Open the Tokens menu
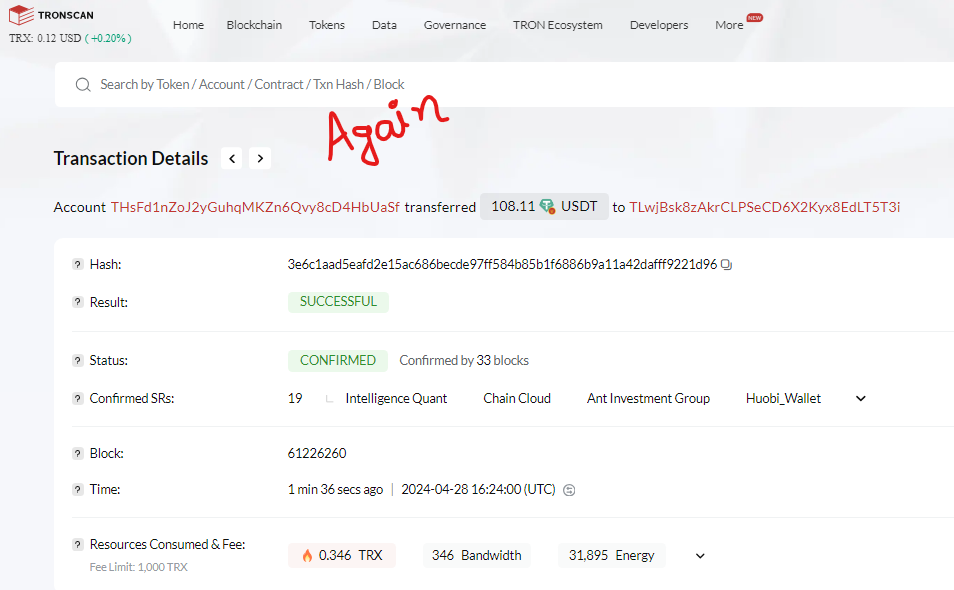Screen dimensions: 954x590 (x=327, y=25)
